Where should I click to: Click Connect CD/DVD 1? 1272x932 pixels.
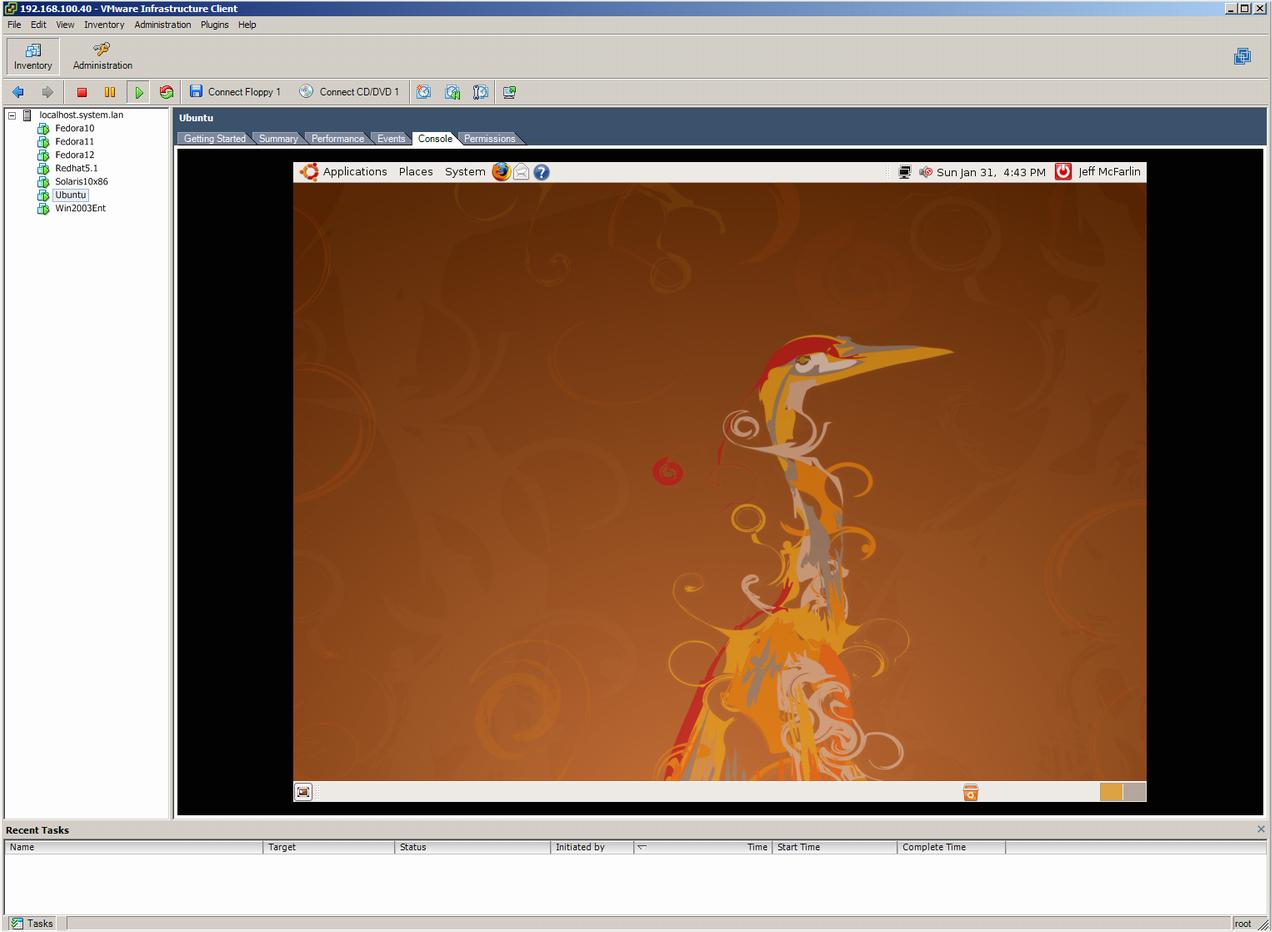349,92
